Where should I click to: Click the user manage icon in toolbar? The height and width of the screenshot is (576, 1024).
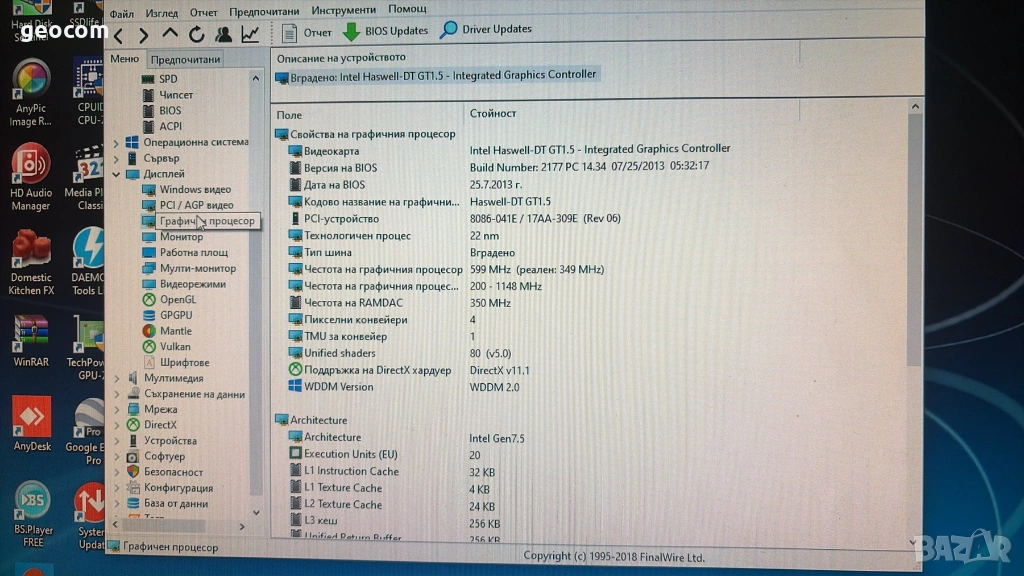[x=223, y=34]
